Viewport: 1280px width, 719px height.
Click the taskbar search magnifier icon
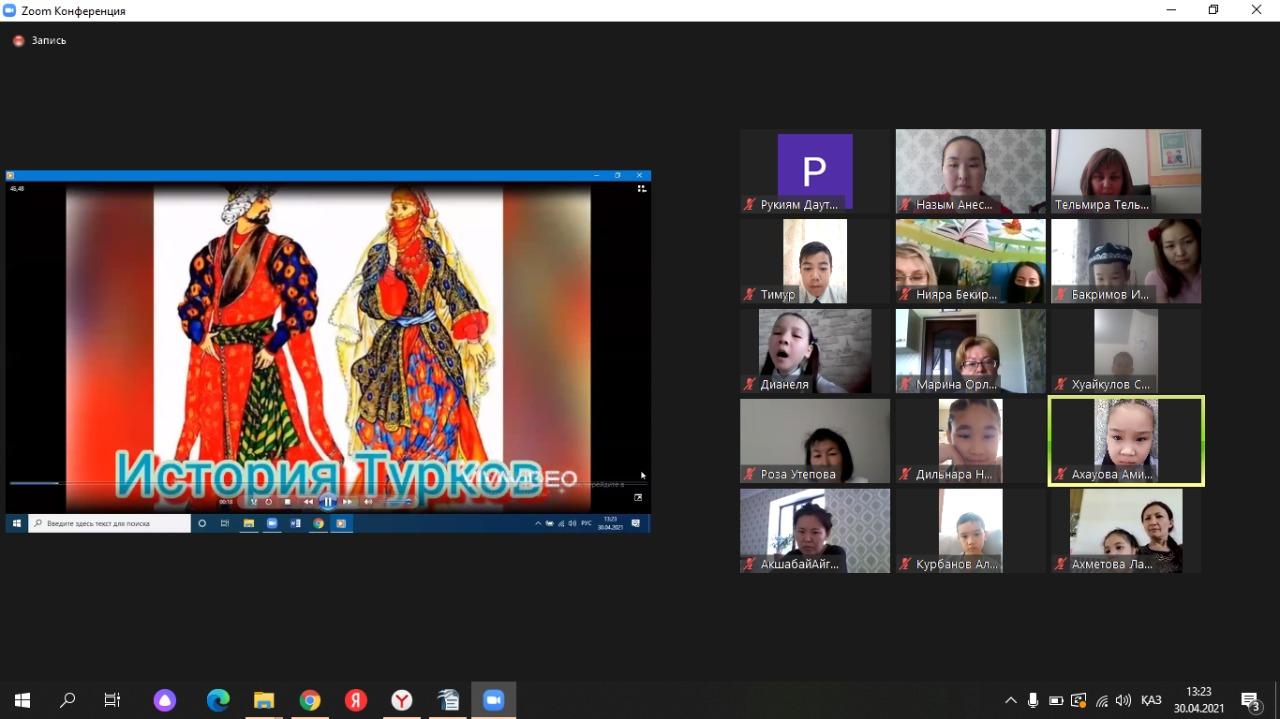tap(68, 701)
